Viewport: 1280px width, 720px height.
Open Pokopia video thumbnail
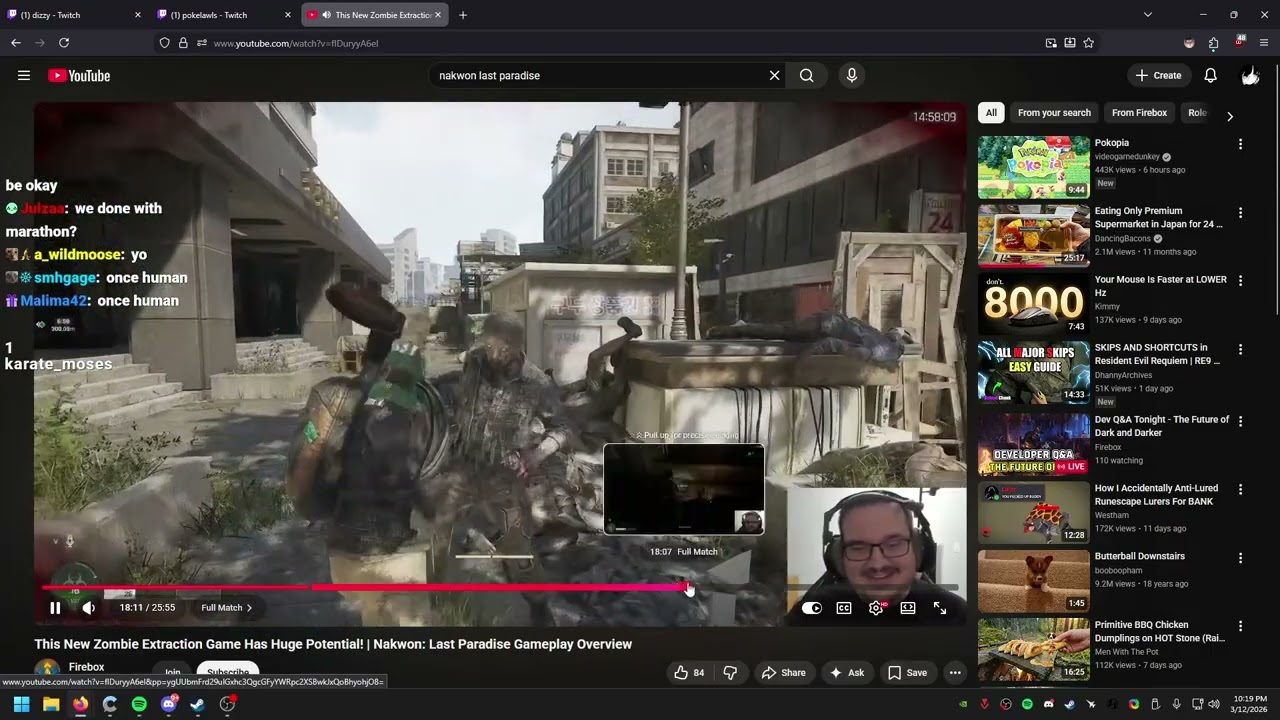(1033, 167)
